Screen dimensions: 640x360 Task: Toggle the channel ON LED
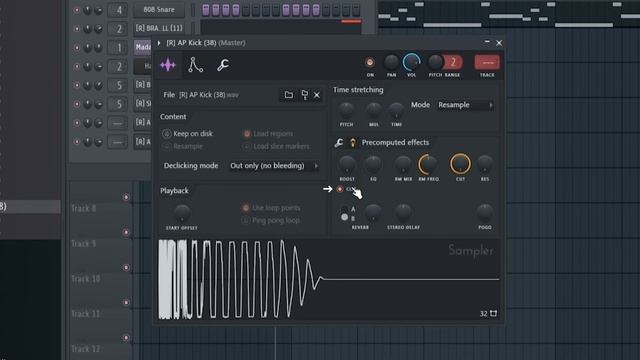click(370, 62)
